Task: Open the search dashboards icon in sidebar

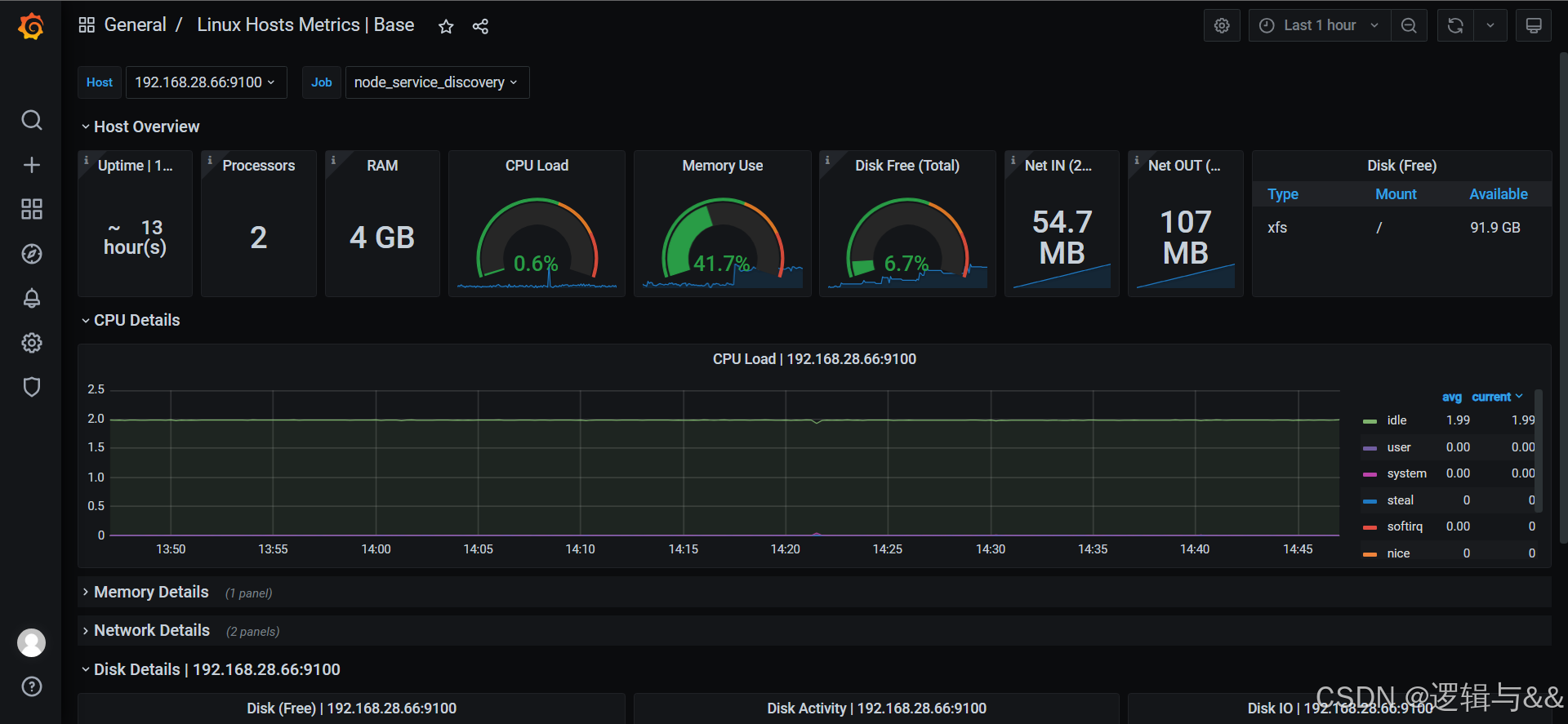Action: (31, 120)
